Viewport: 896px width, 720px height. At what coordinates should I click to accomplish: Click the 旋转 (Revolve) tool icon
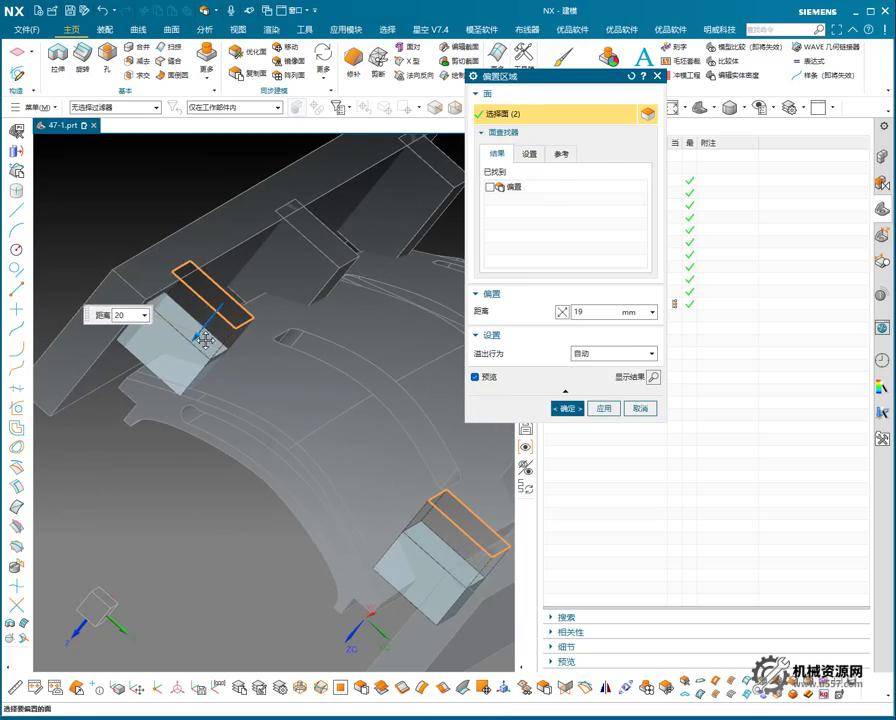[83, 54]
